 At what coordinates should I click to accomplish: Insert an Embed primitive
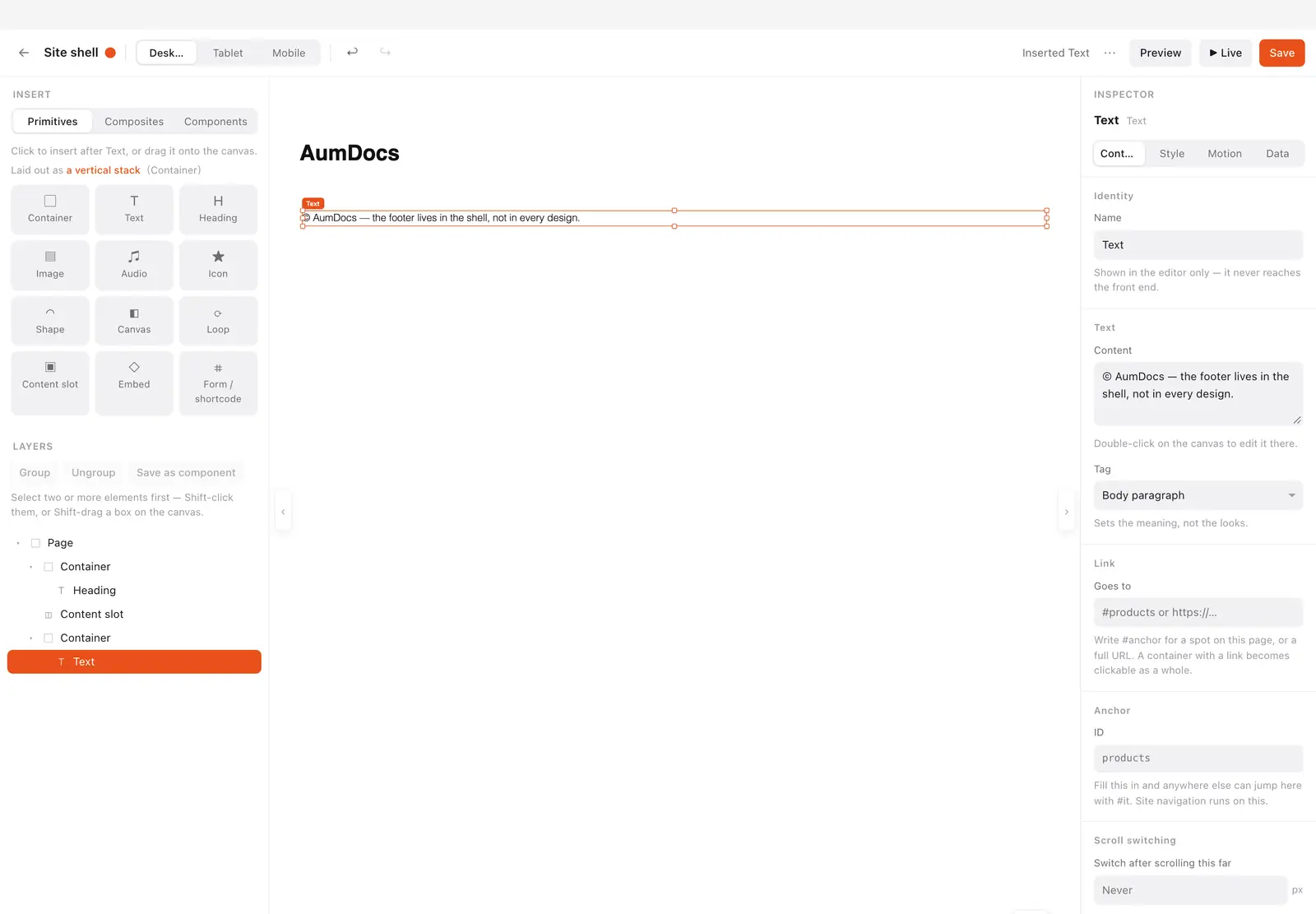coord(134,383)
